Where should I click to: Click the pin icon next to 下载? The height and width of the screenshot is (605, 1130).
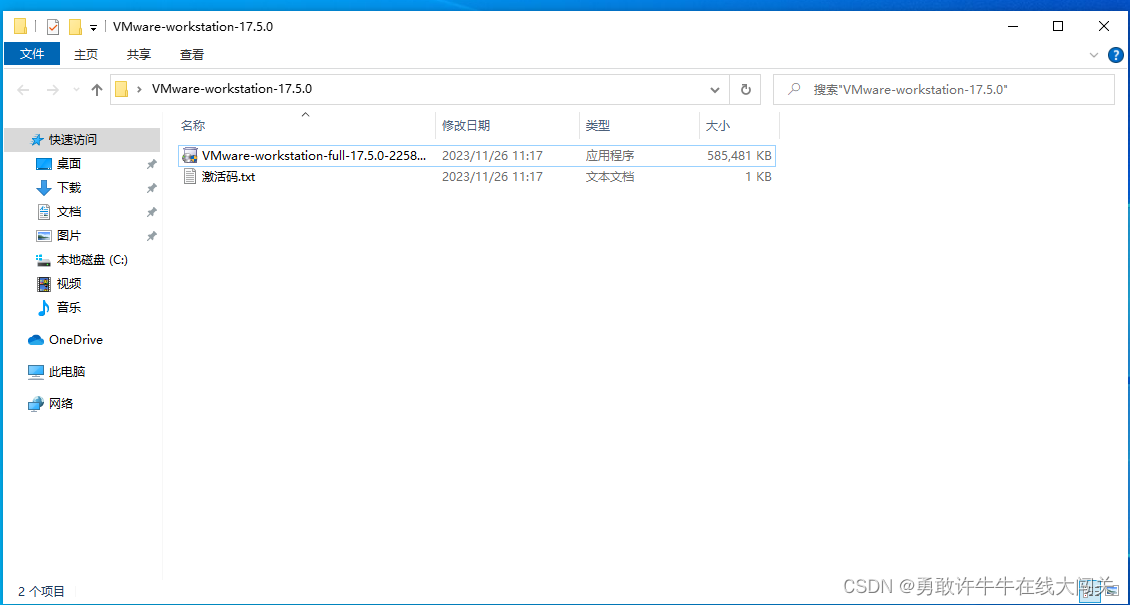[151, 188]
